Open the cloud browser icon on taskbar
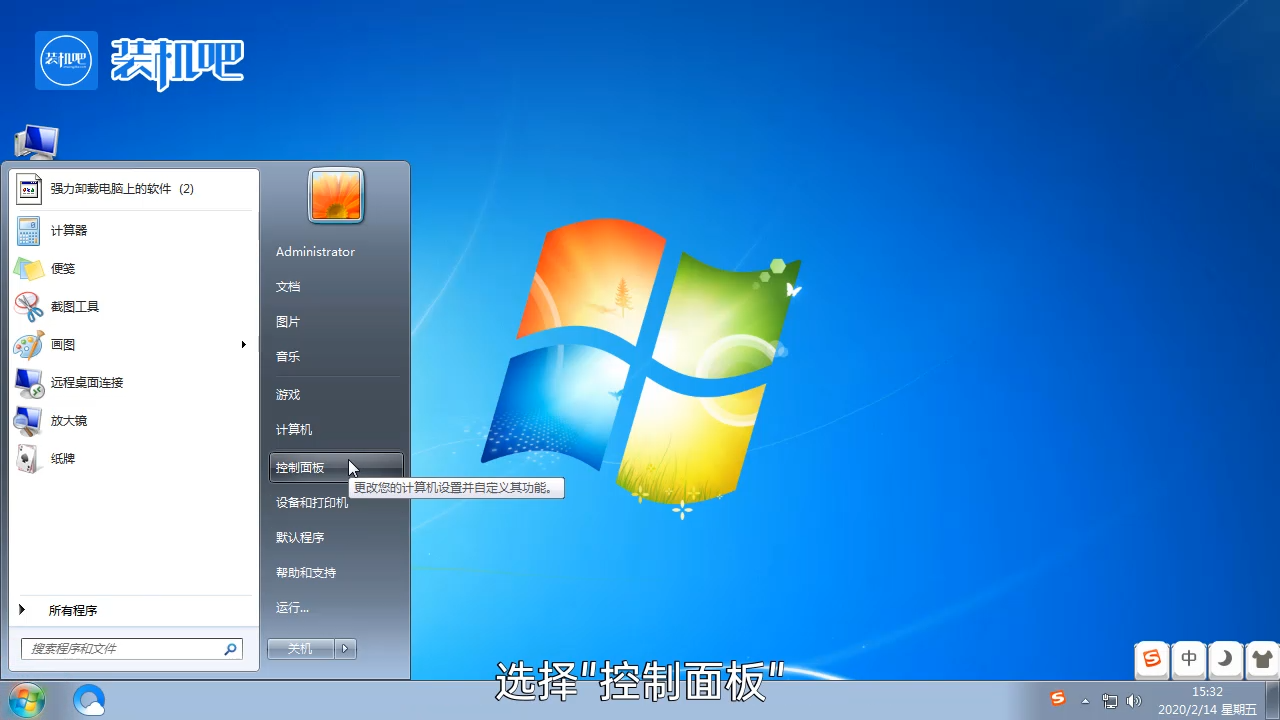Viewport: 1280px width, 720px height. [x=89, y=700]
